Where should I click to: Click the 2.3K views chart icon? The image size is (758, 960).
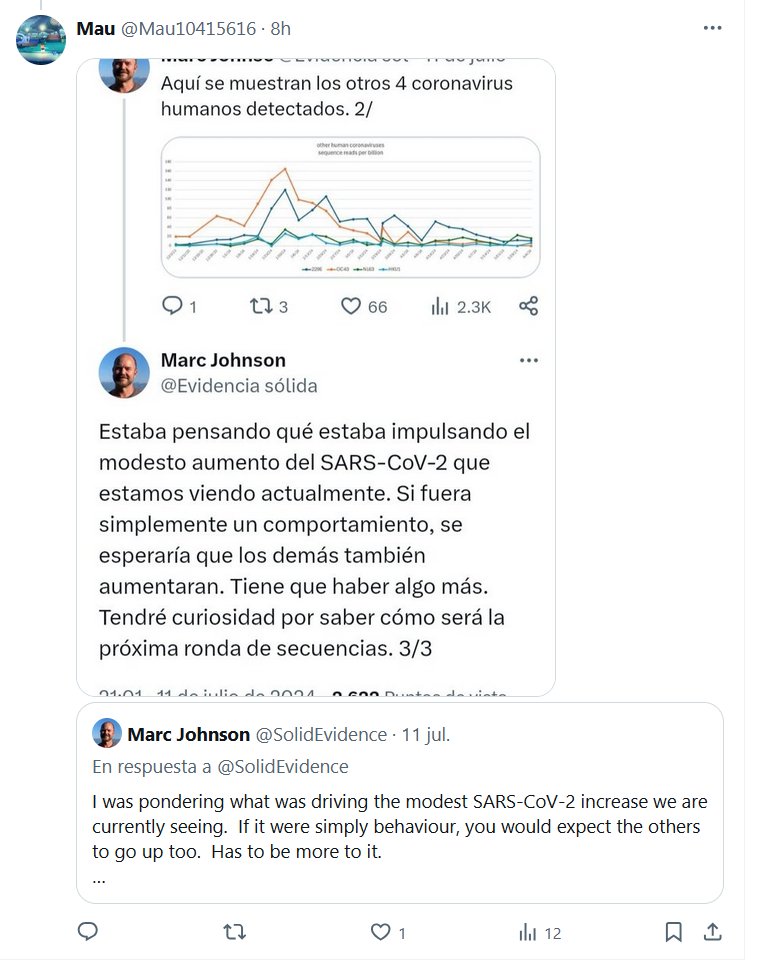[439, 306]
